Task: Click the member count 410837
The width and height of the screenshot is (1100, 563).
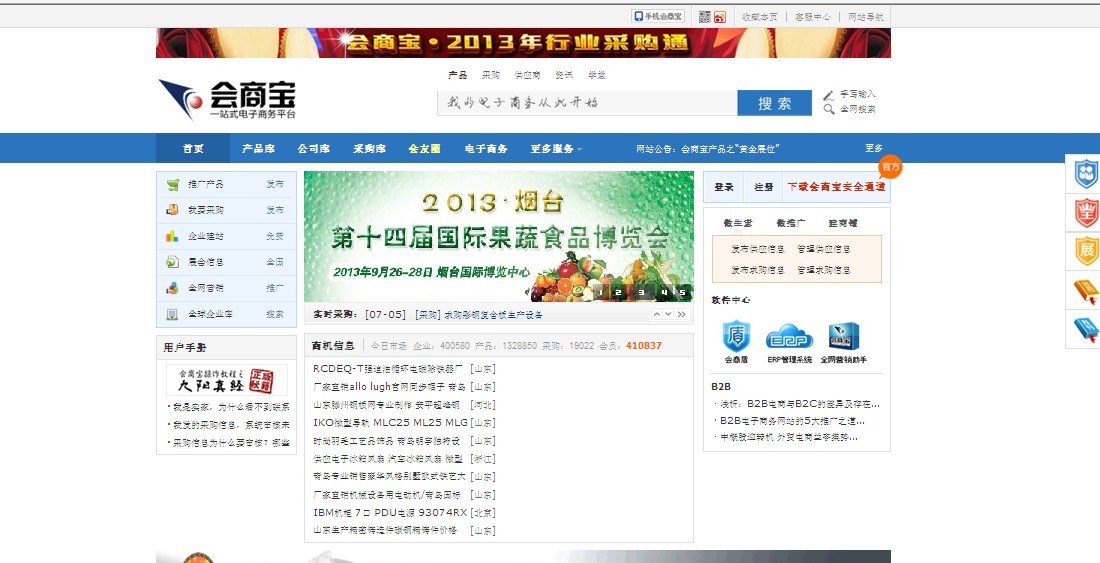Action: (643, 346)
